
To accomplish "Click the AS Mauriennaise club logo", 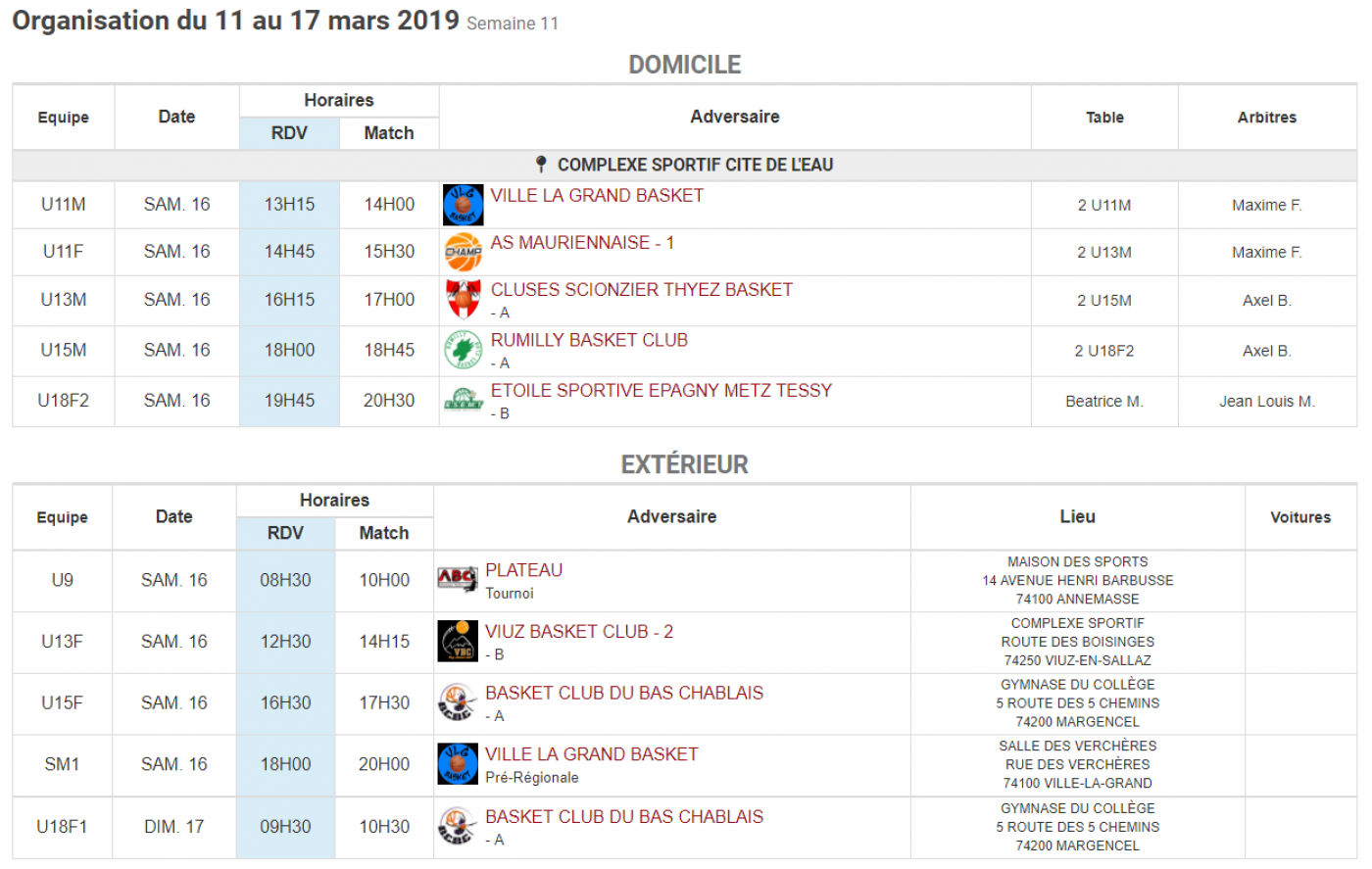I will (463, 252).
